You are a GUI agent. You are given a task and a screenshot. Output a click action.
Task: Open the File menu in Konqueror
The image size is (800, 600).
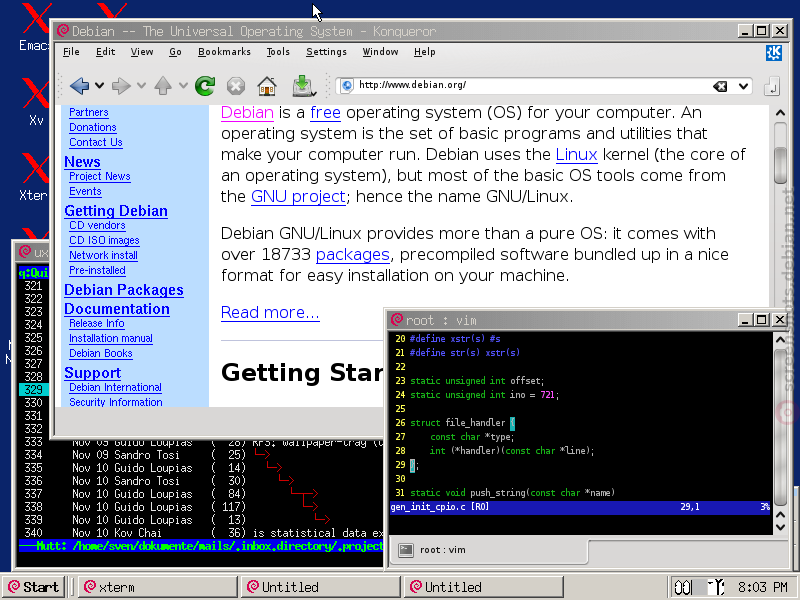71,52
